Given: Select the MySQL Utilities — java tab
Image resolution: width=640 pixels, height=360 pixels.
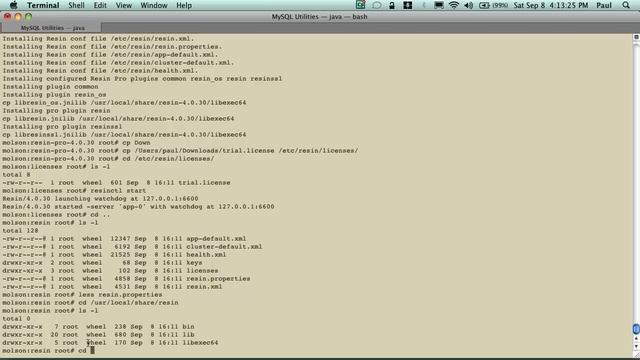Looking at the screenshot, I should click(x=51, y=28).
